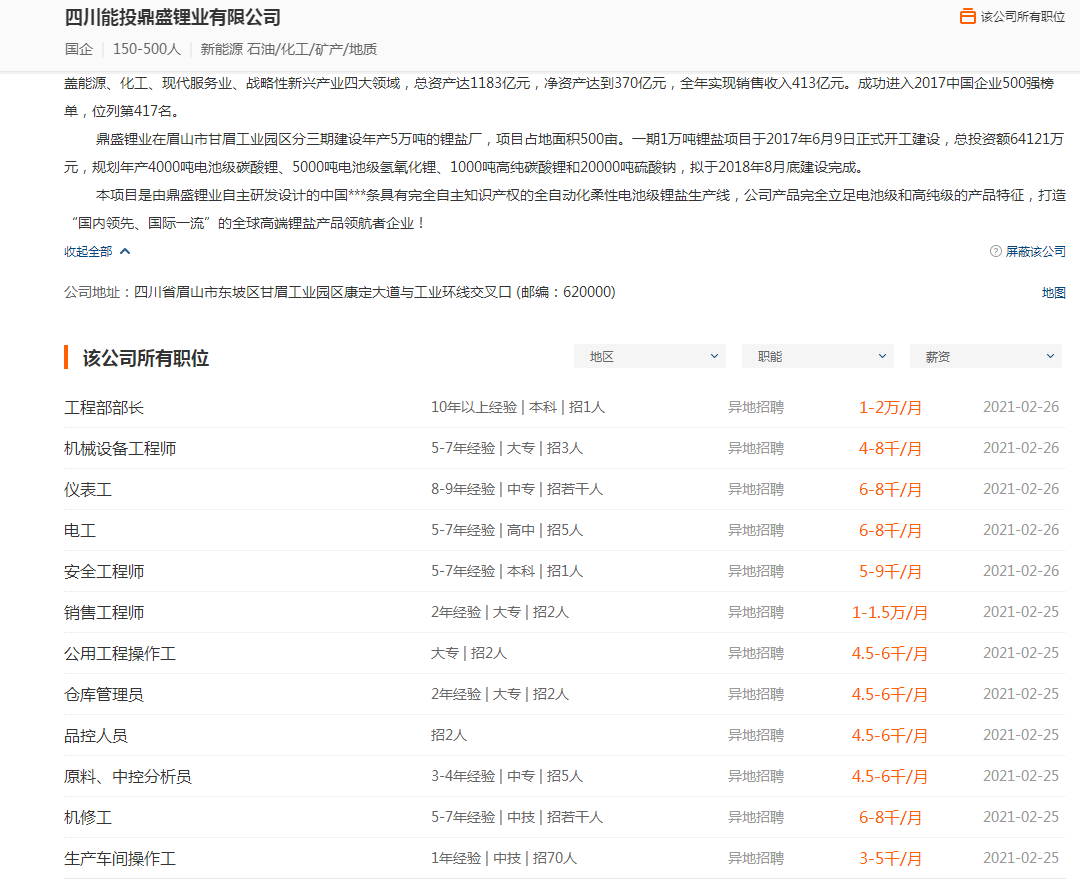This screenshot has width=1080, height=886.
Task: Open the 生产车间操作工 job posting
Action: pos(120,858)
